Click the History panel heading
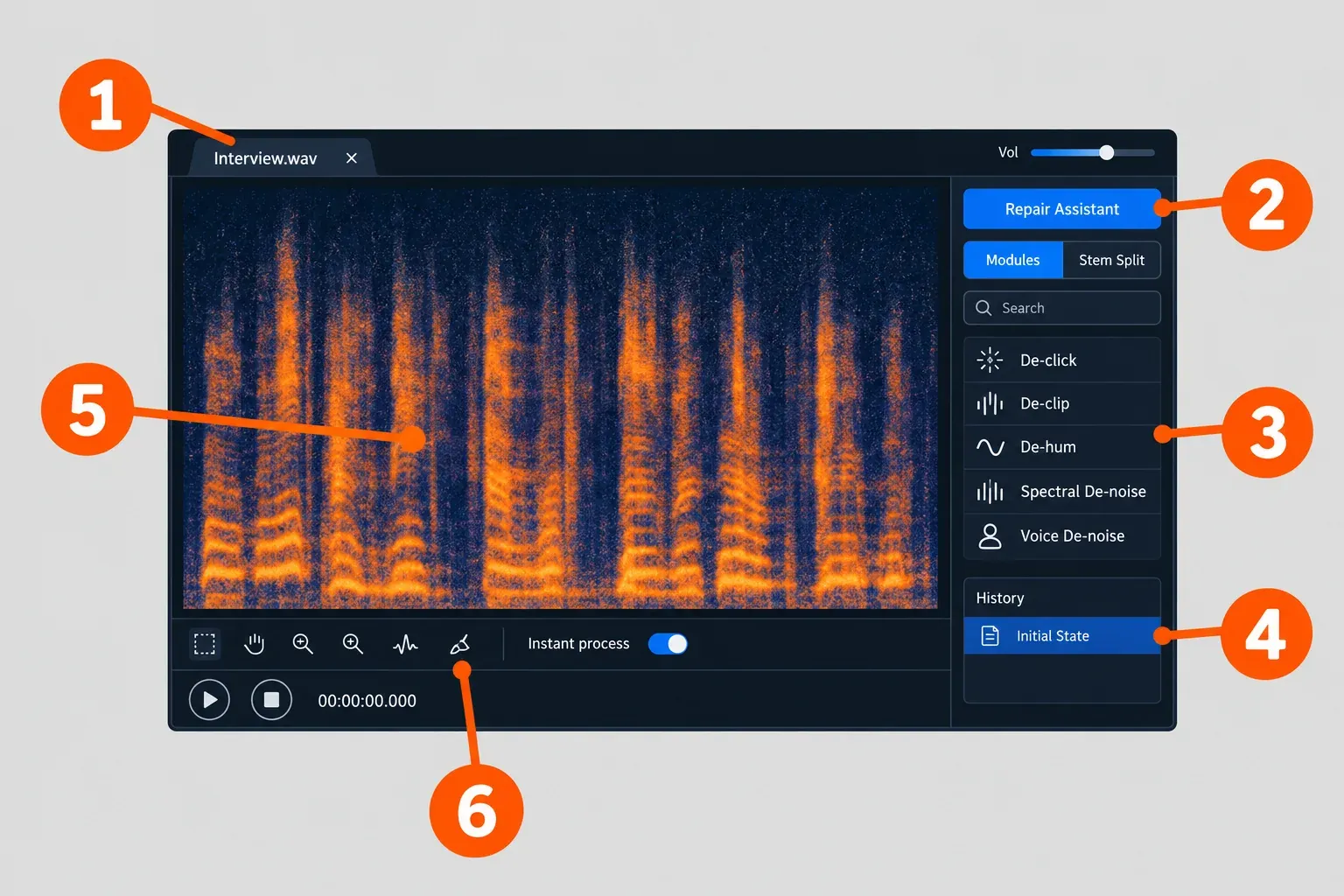Screen dimensions: 1344x896 [1000, 598]
